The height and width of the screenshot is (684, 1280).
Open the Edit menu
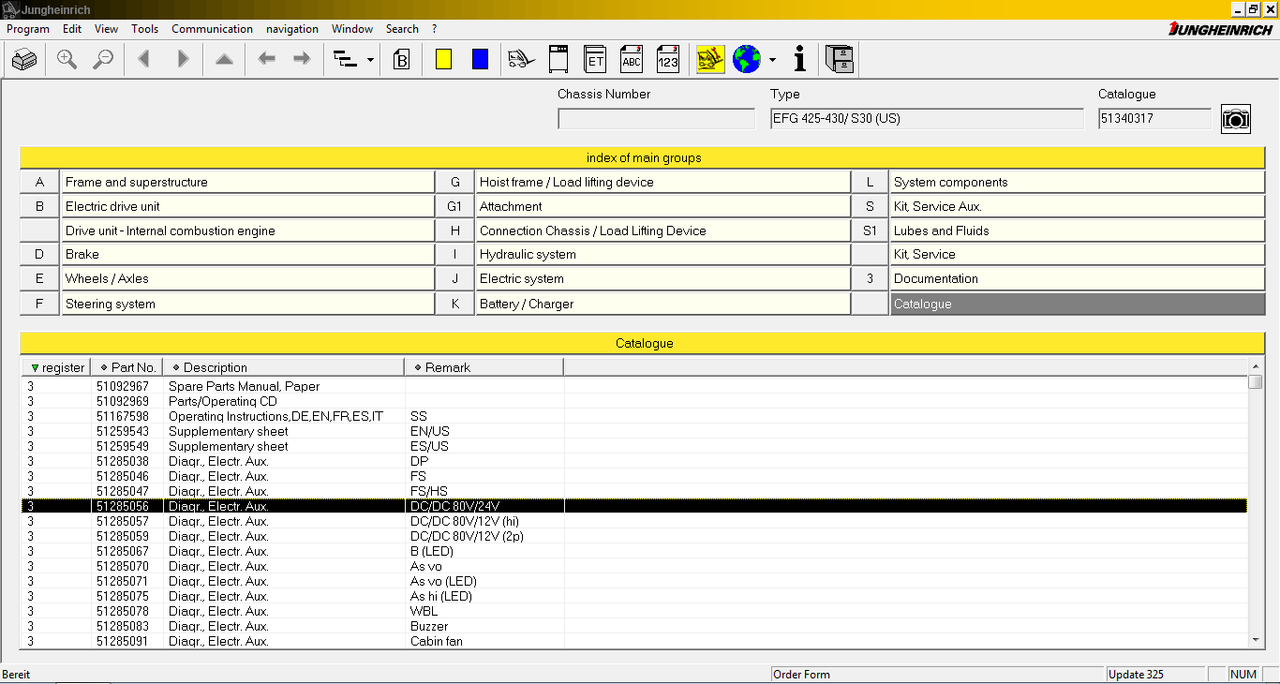click(x=72, y=29)
